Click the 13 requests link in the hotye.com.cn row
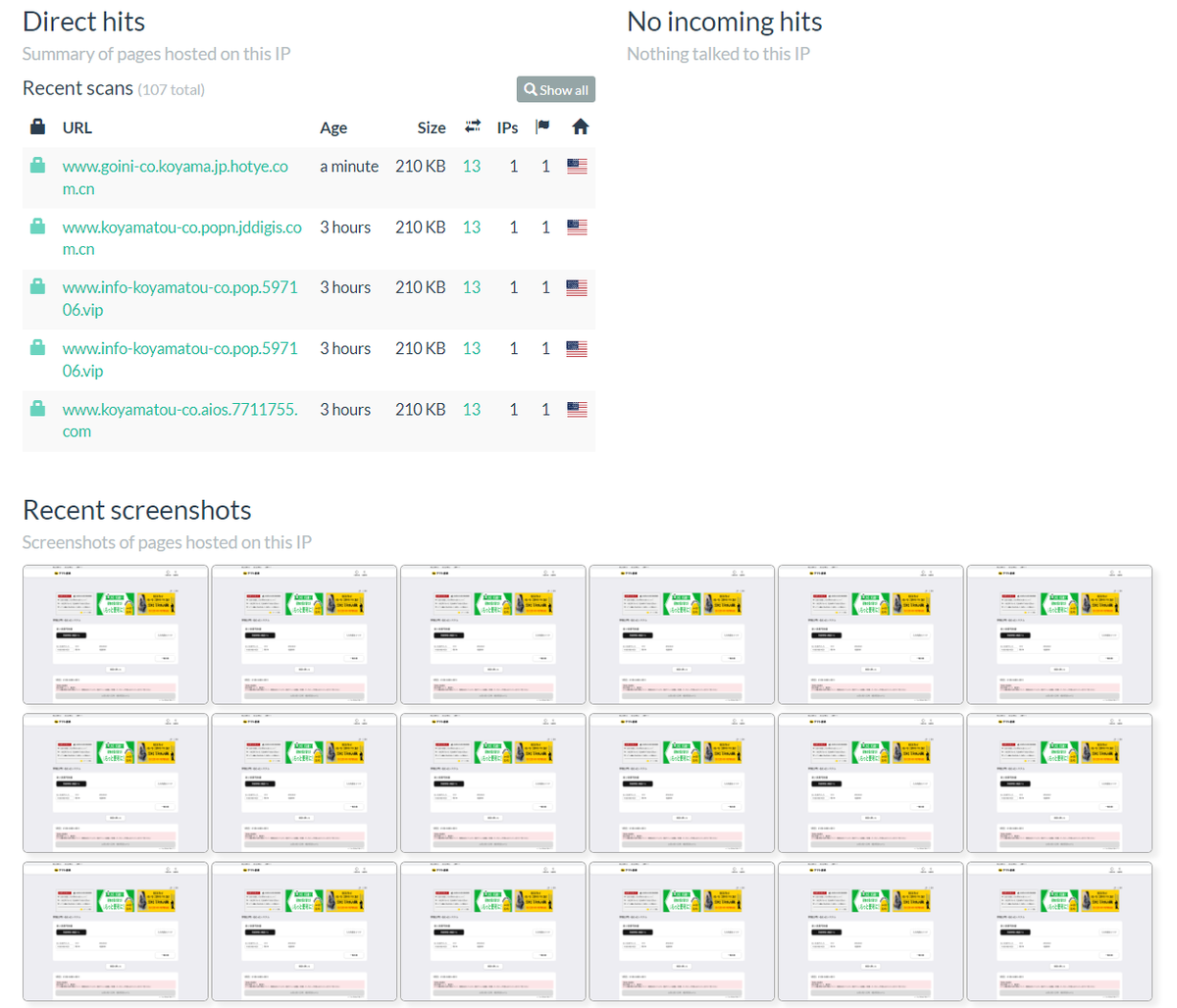Viewport: 1177px width, 1008px height. tap(472, 167)
